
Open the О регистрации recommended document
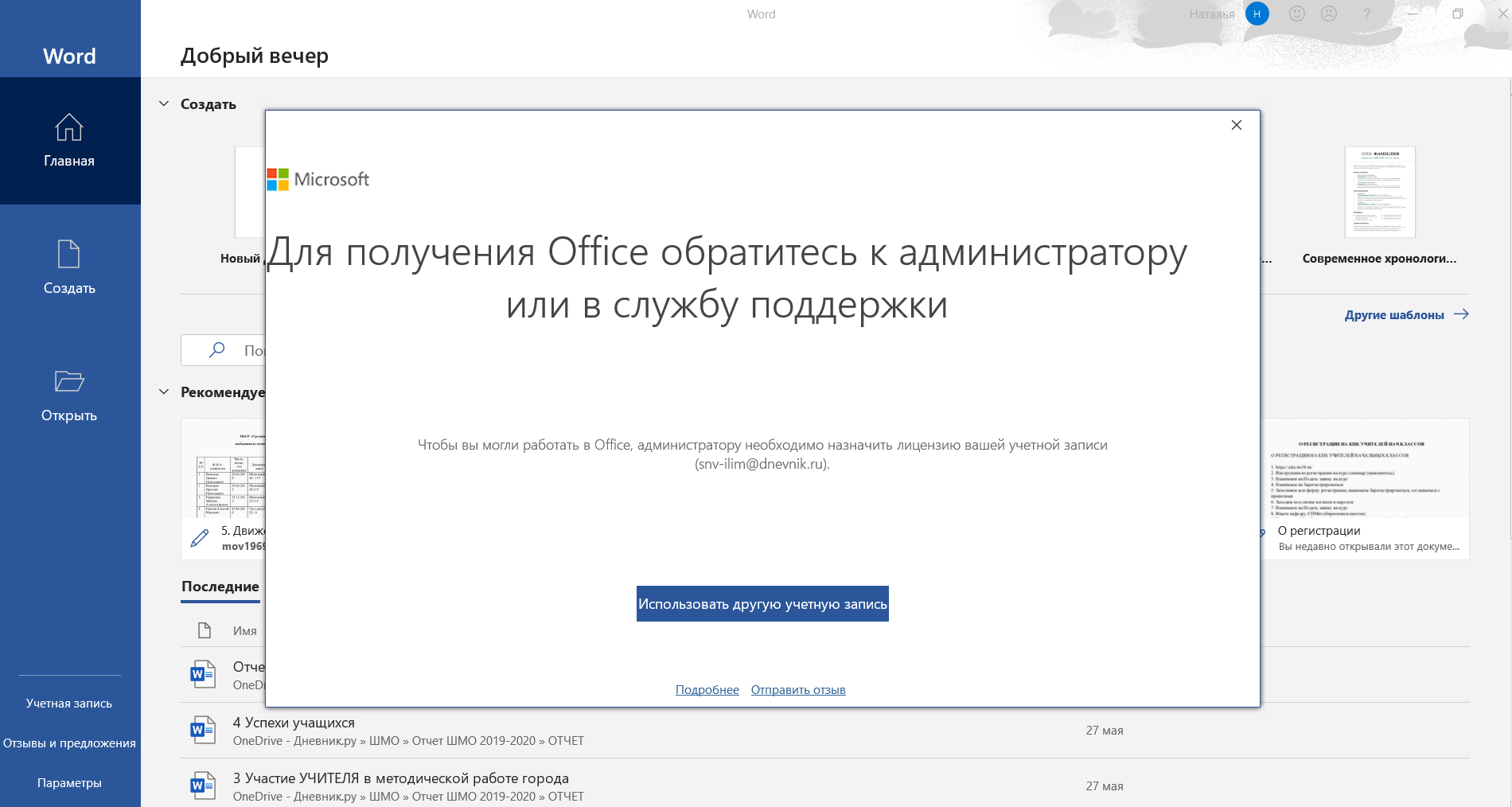pos(1366,489)
